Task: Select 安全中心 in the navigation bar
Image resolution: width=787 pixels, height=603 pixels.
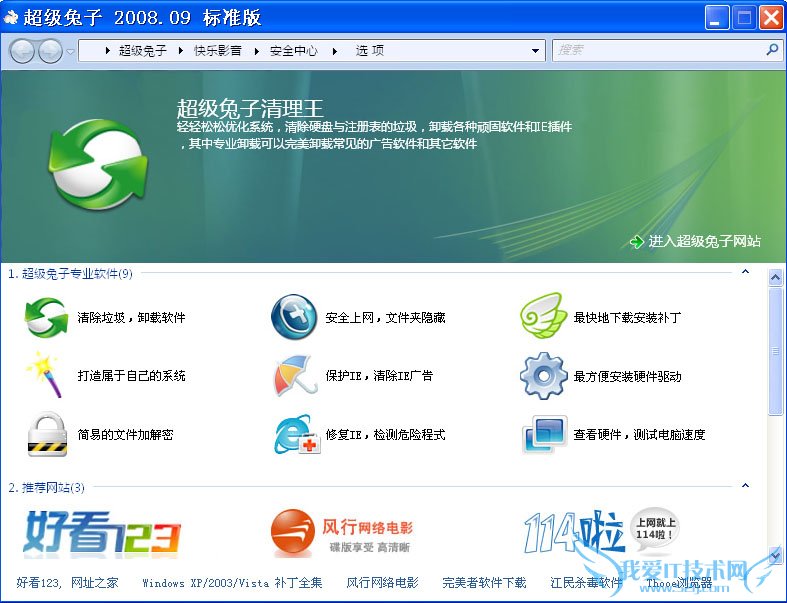Action: tap(294, 51)
